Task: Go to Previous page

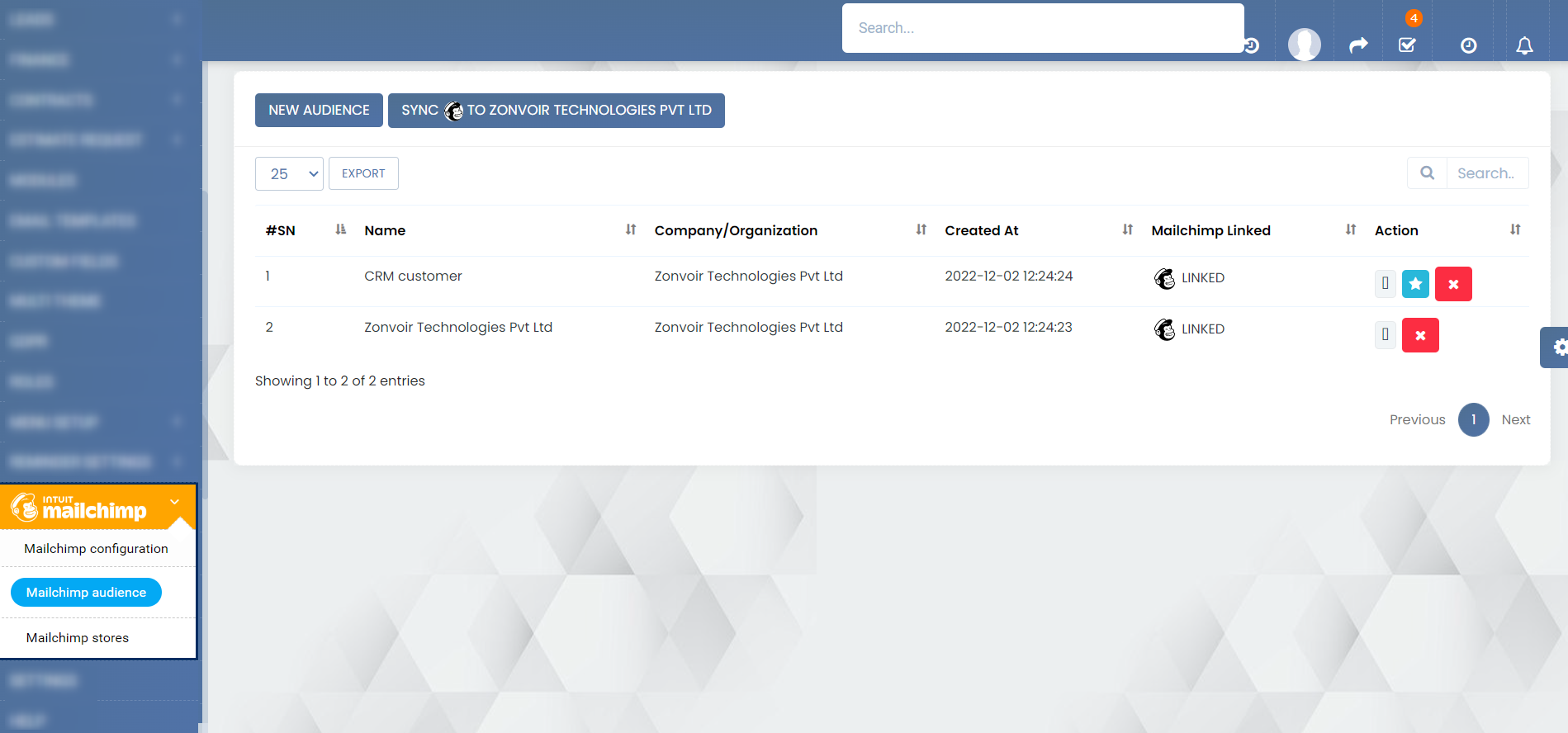Action: pos(1417,419)
